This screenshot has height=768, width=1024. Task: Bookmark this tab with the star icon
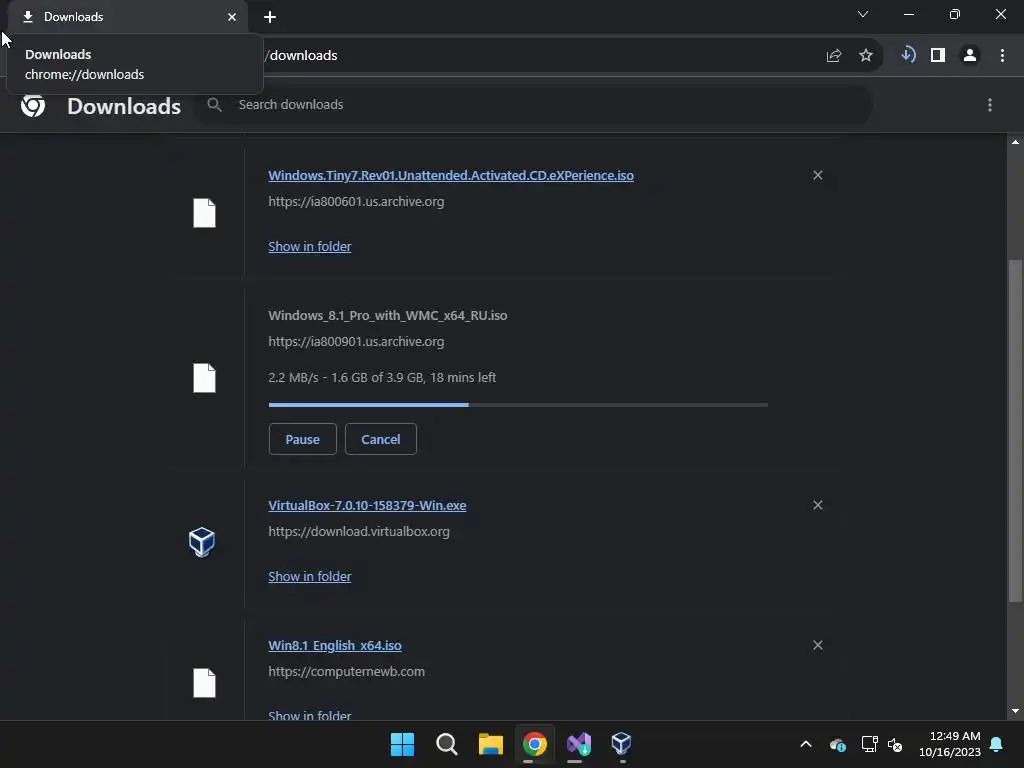pyautogui.click(x=866, y=56)
